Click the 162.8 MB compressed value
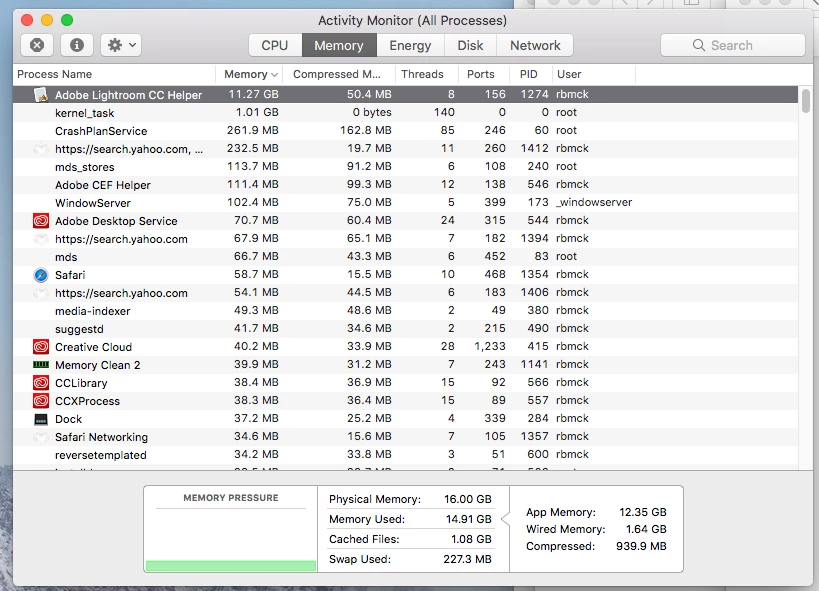This screenshot has height=591, width=819. [x=366, y=130]
